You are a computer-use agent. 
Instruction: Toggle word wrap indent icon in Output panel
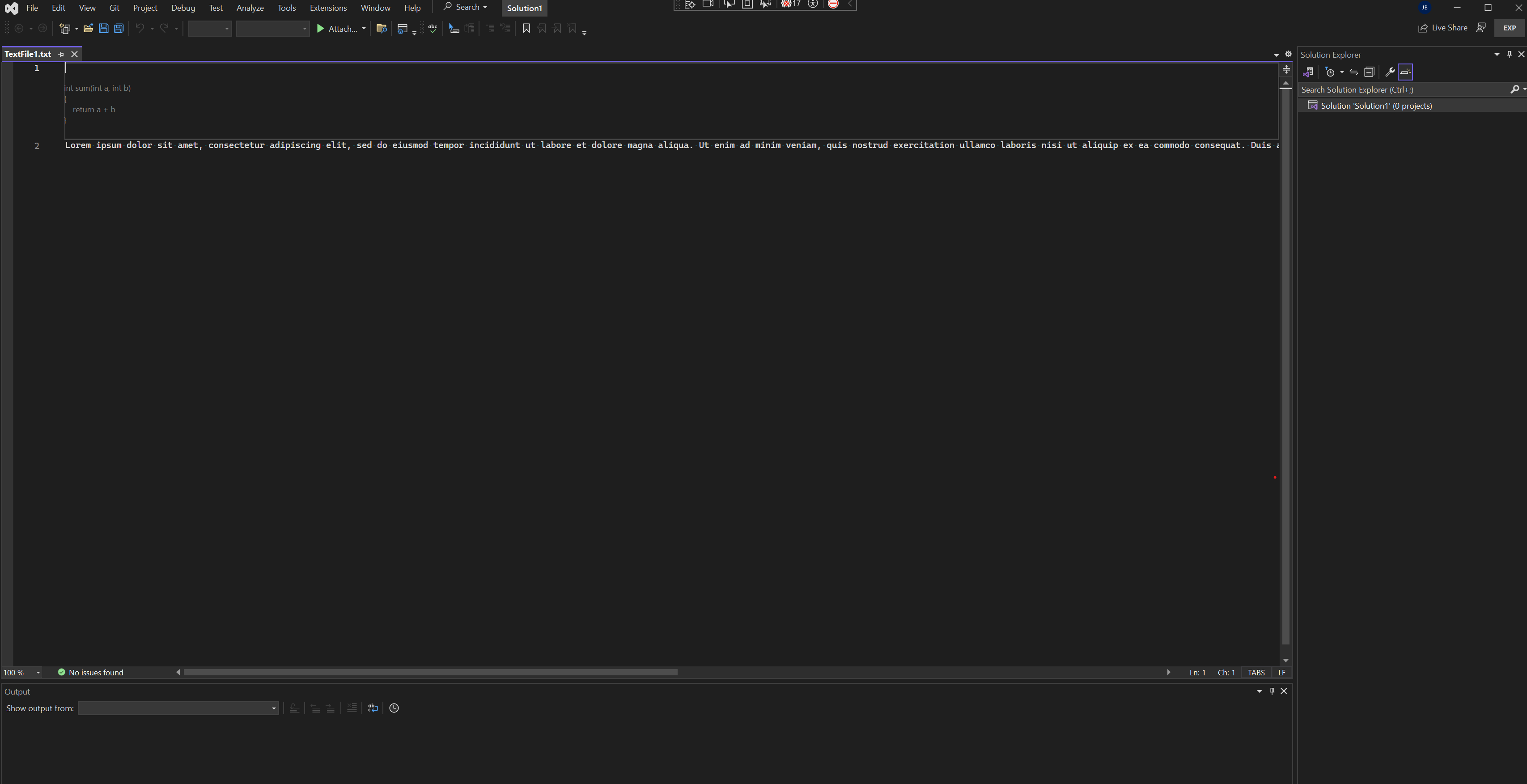[373, 708]
